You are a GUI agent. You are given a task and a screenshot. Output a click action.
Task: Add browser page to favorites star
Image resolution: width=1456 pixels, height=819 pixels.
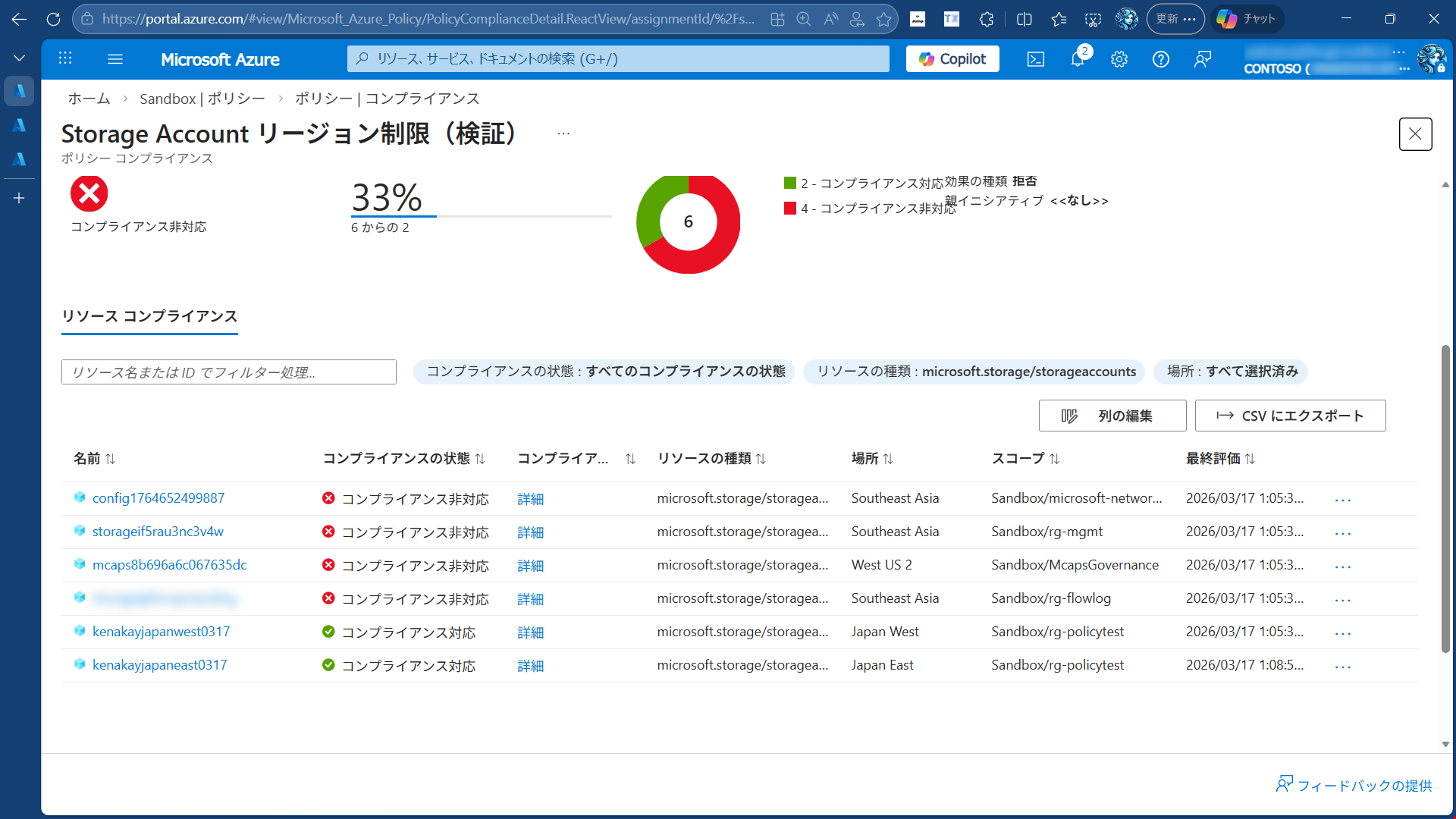point(884,19)
